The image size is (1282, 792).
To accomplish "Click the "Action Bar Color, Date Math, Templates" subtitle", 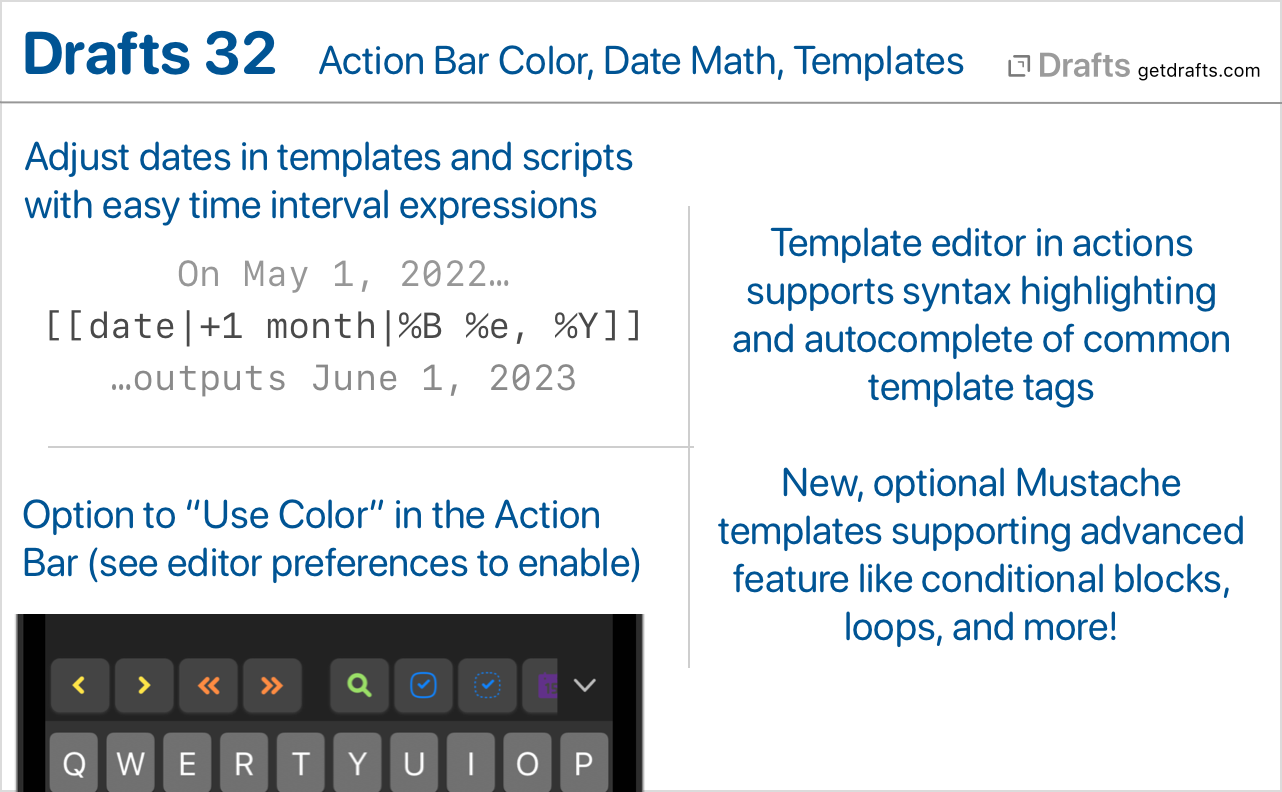I will 641,61.
